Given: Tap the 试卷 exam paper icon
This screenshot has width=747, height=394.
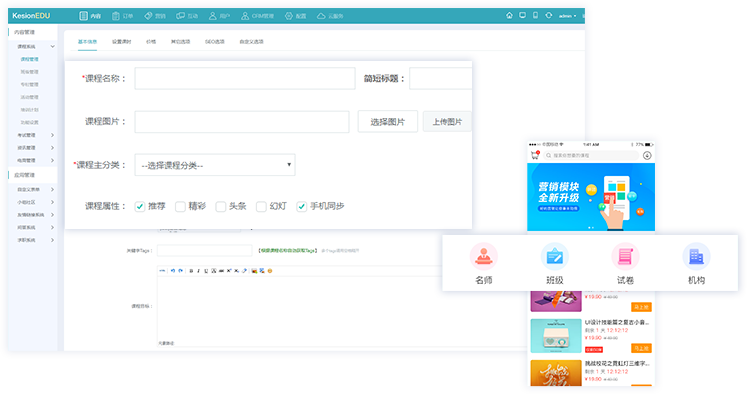Looking at the screenshot, I should (x=626, y=256).
